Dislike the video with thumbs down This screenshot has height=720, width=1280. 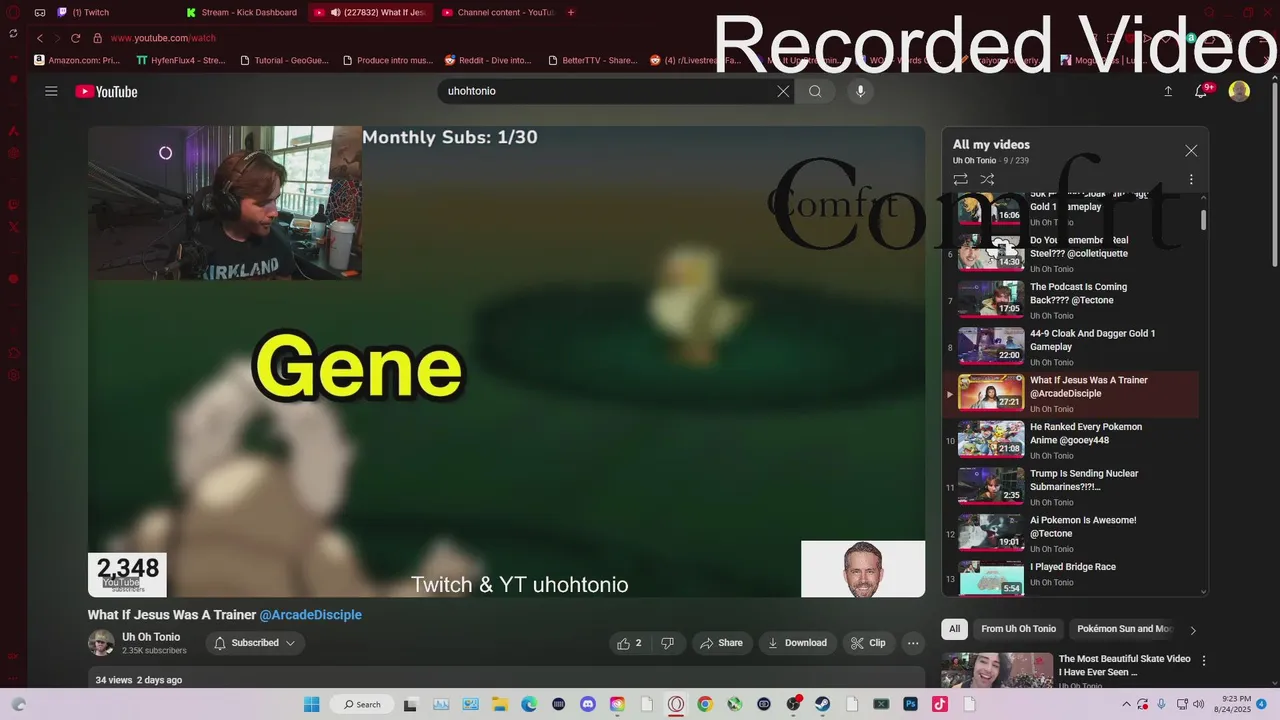[667, 643]
